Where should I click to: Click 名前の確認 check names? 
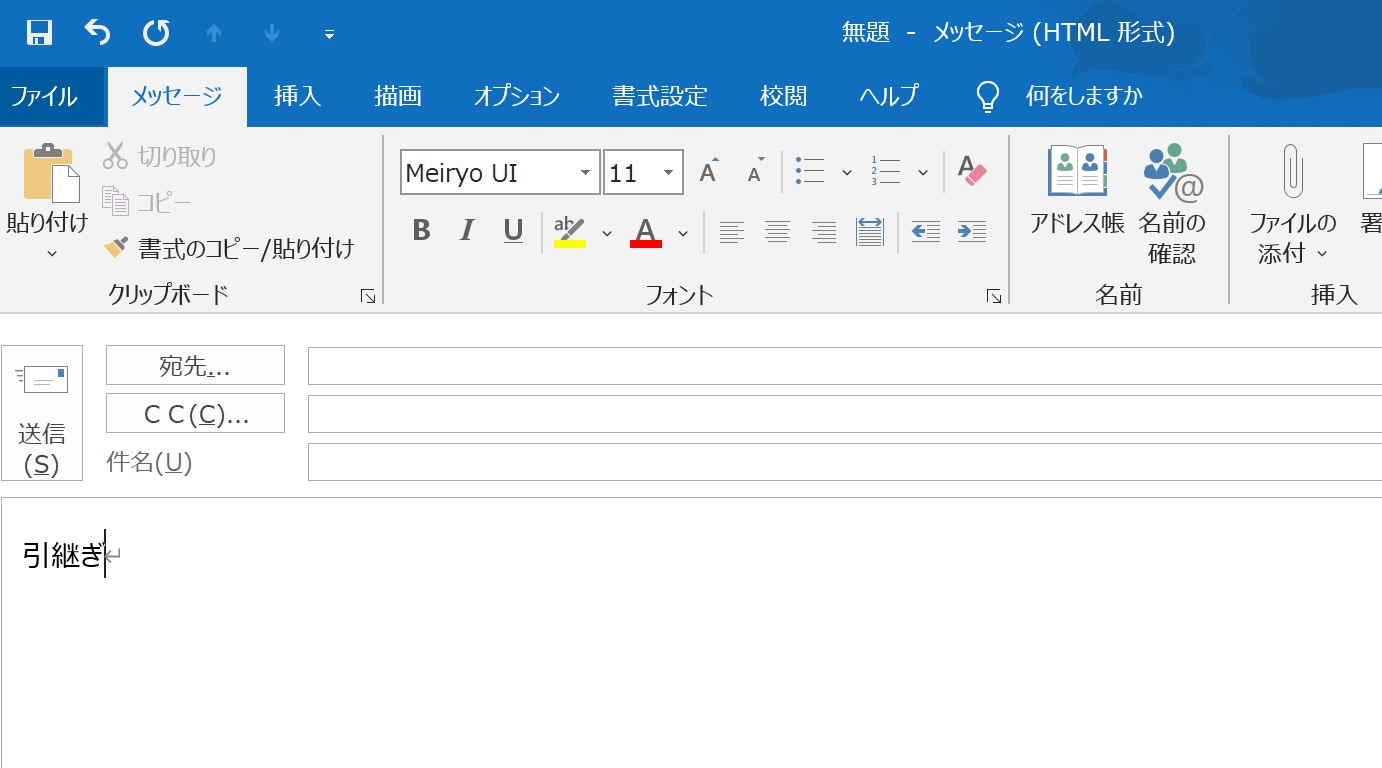pyautogui.click(x=1173, y=205)
